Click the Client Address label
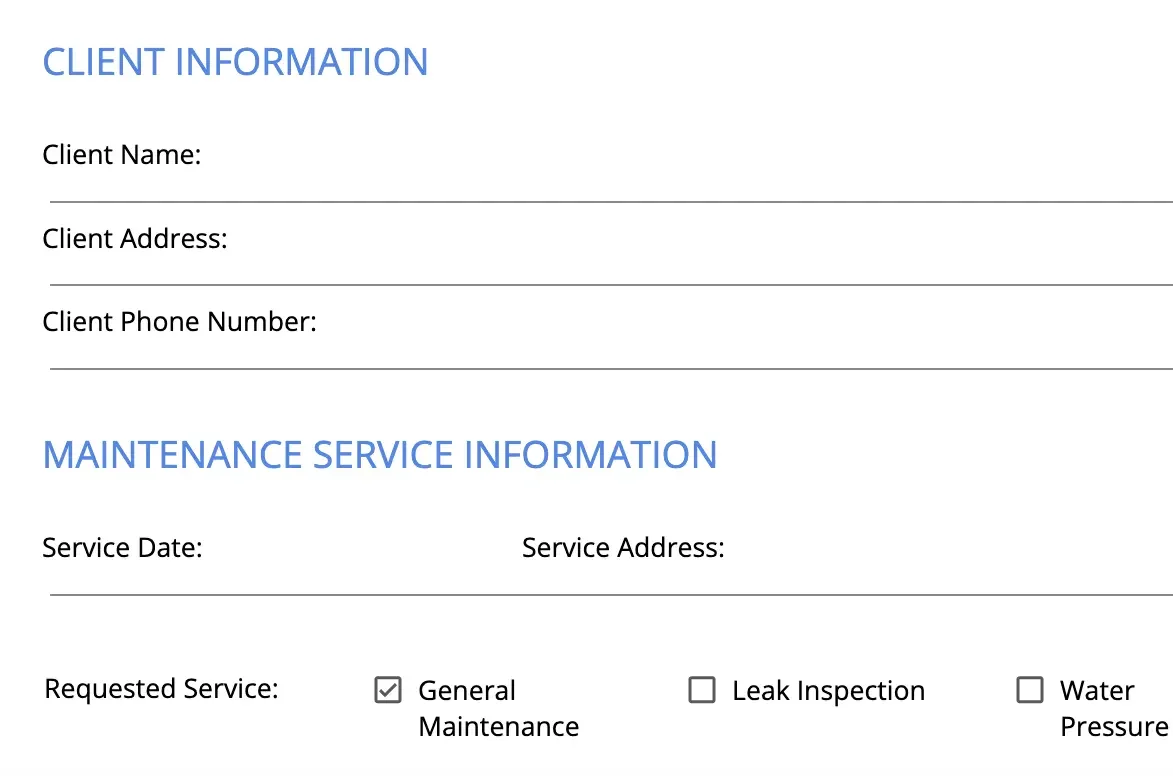 pos(135,239)
